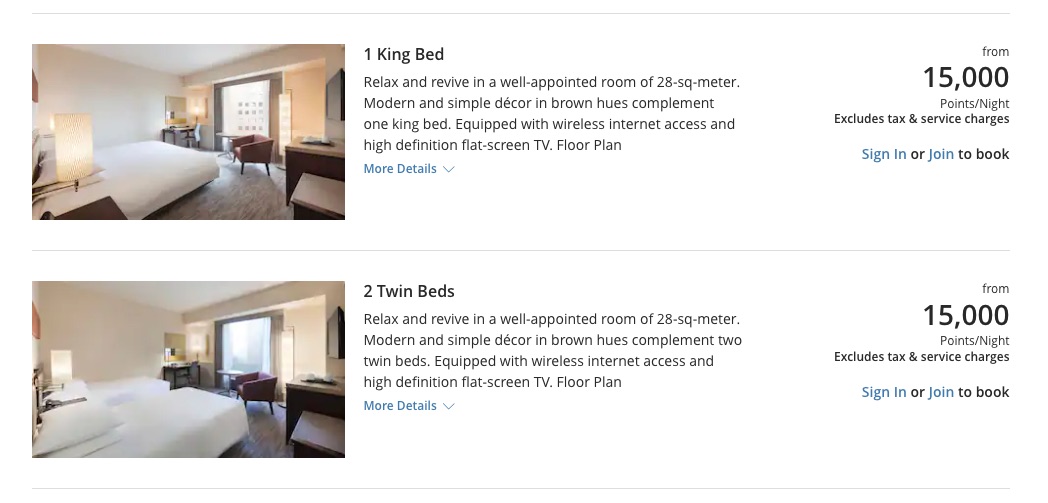1048x503 pixels.
Task: Select the 1 King Bed room title
Action: tap(404, 54)
